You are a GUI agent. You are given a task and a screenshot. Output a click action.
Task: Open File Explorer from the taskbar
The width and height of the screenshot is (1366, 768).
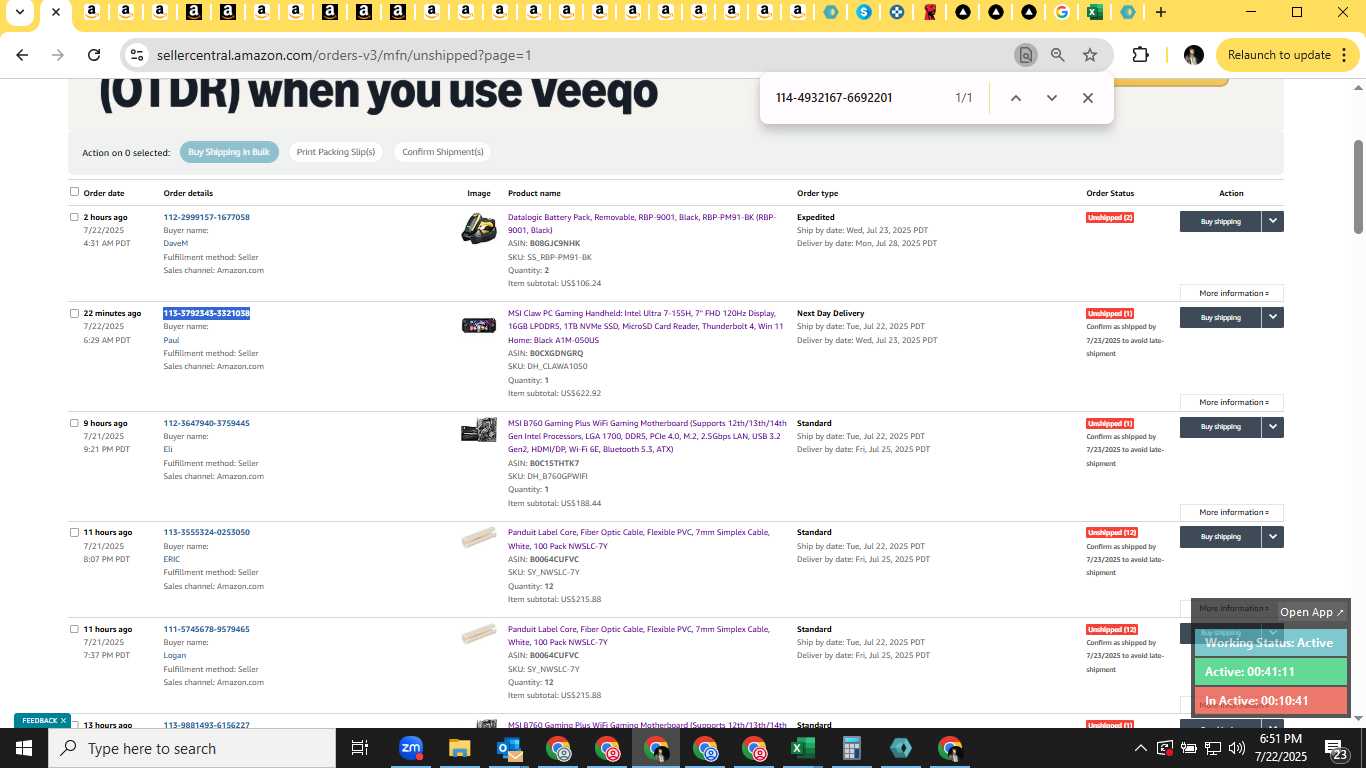[x=459, y=748]
